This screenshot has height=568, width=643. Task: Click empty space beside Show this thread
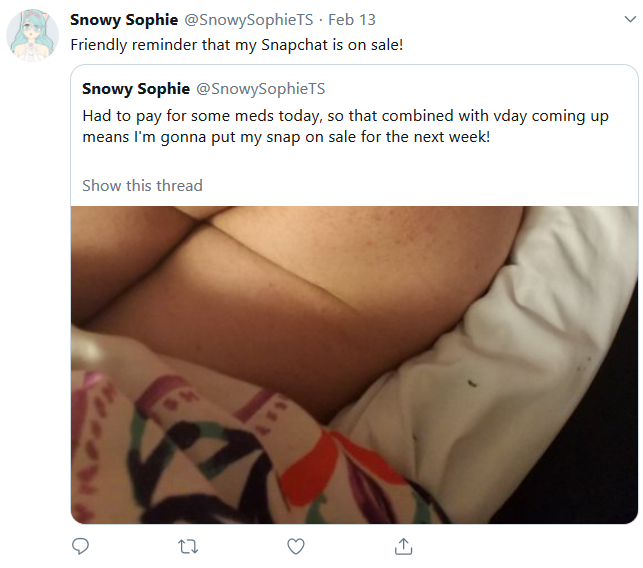click(410, 185)
